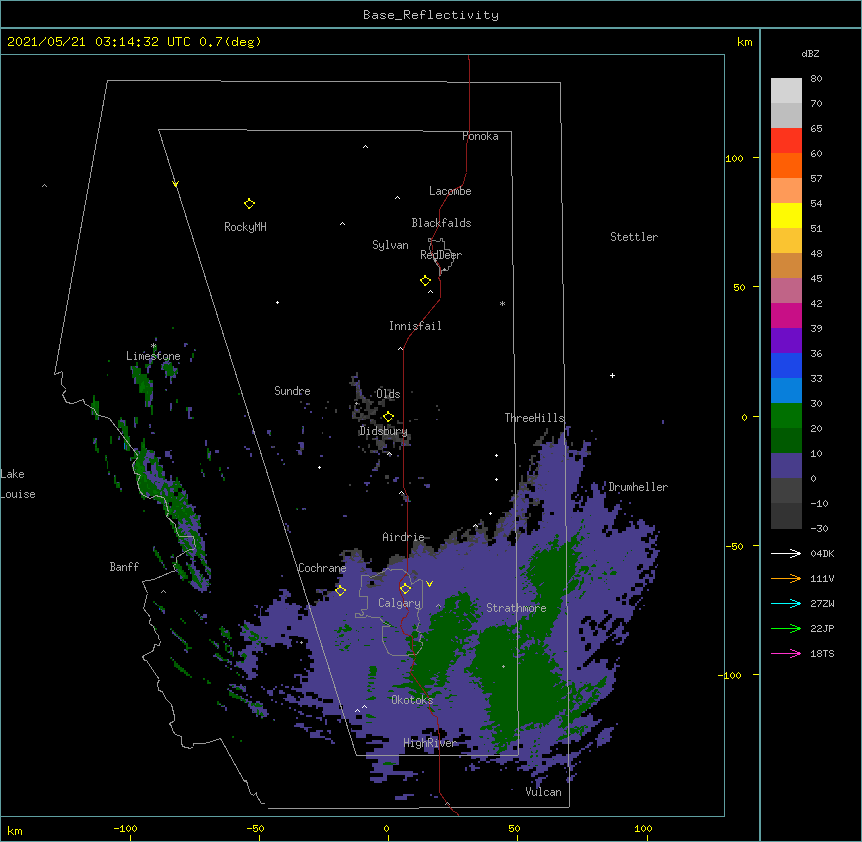Screen dimensions: 862x842
Task: Click the Blackfalds label
Action: pos(441,223)
